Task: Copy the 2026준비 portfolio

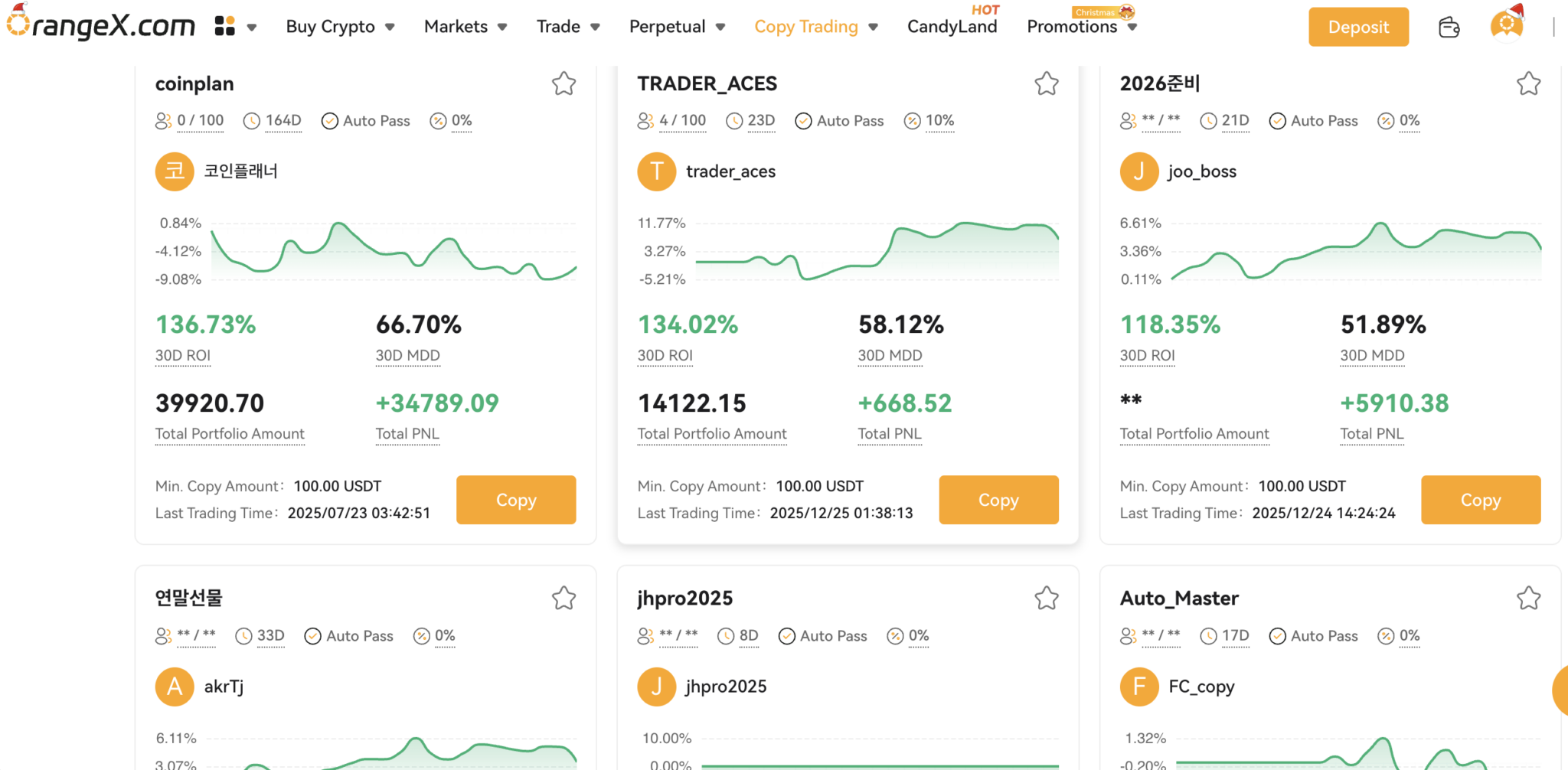Action: tap(1481, 500)
